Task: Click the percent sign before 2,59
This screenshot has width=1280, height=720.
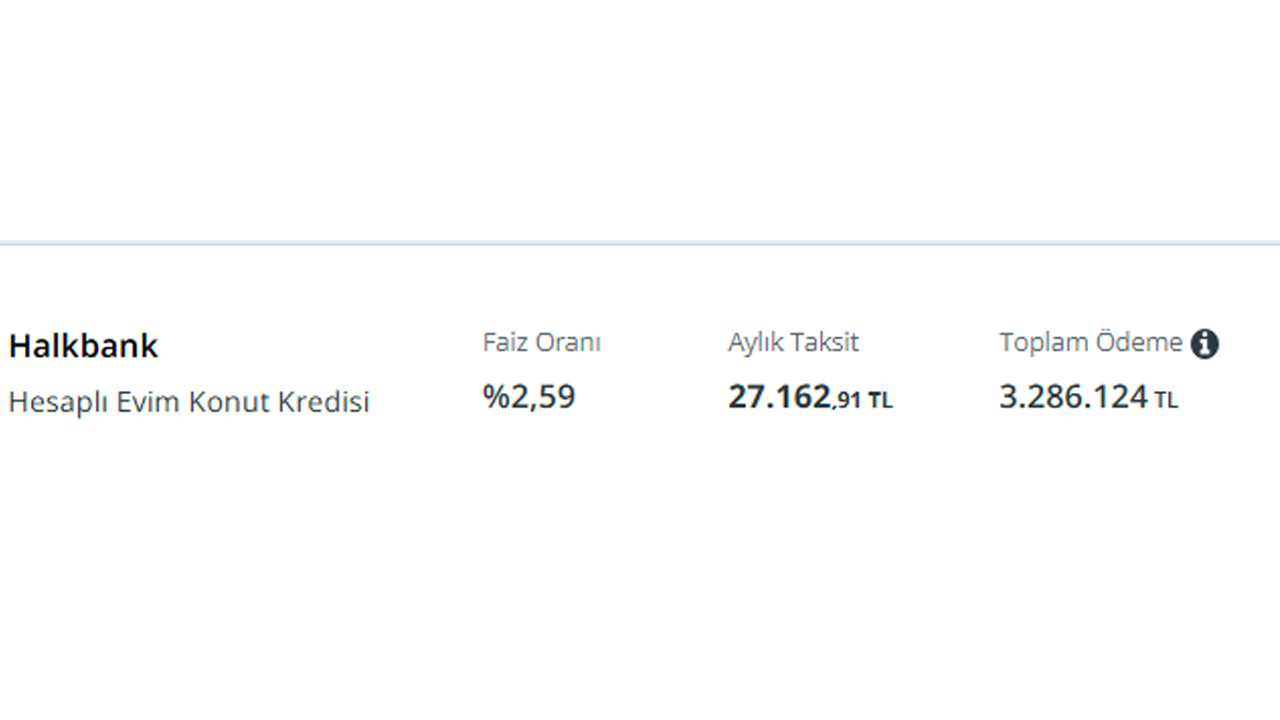Action: point(495,397)
